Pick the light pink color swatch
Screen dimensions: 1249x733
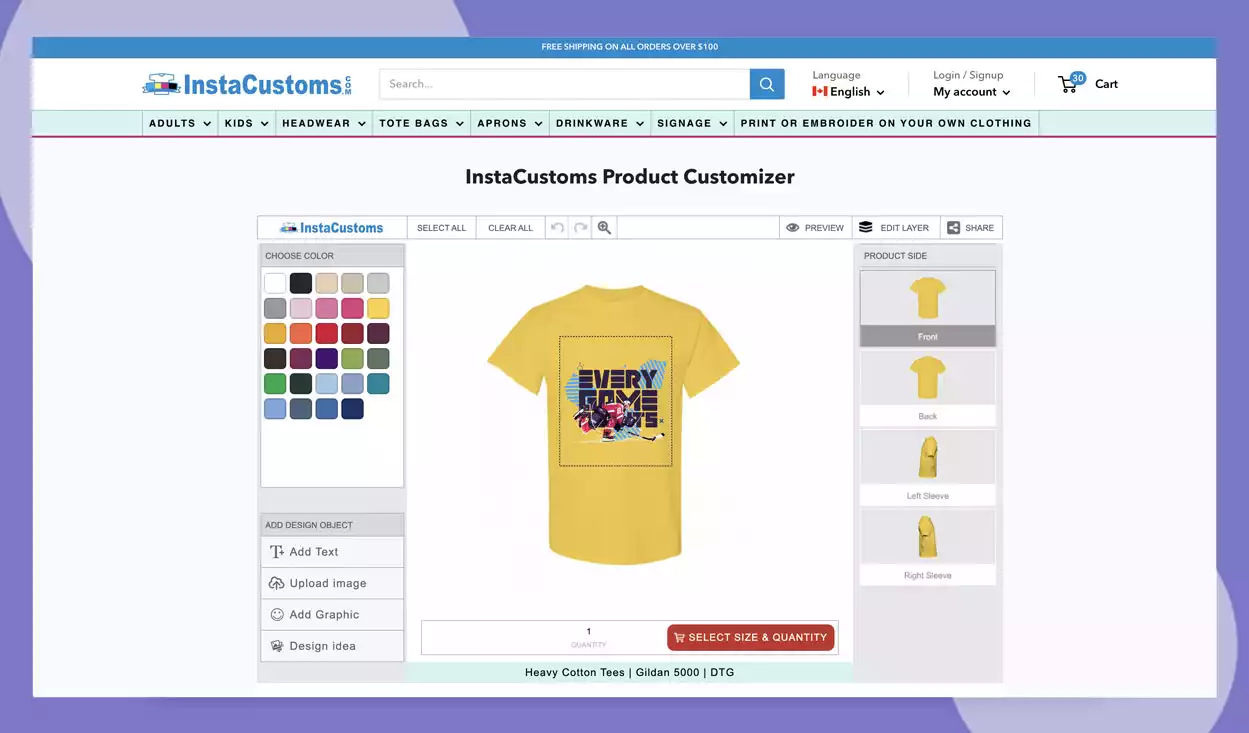[x=301, y=308]
